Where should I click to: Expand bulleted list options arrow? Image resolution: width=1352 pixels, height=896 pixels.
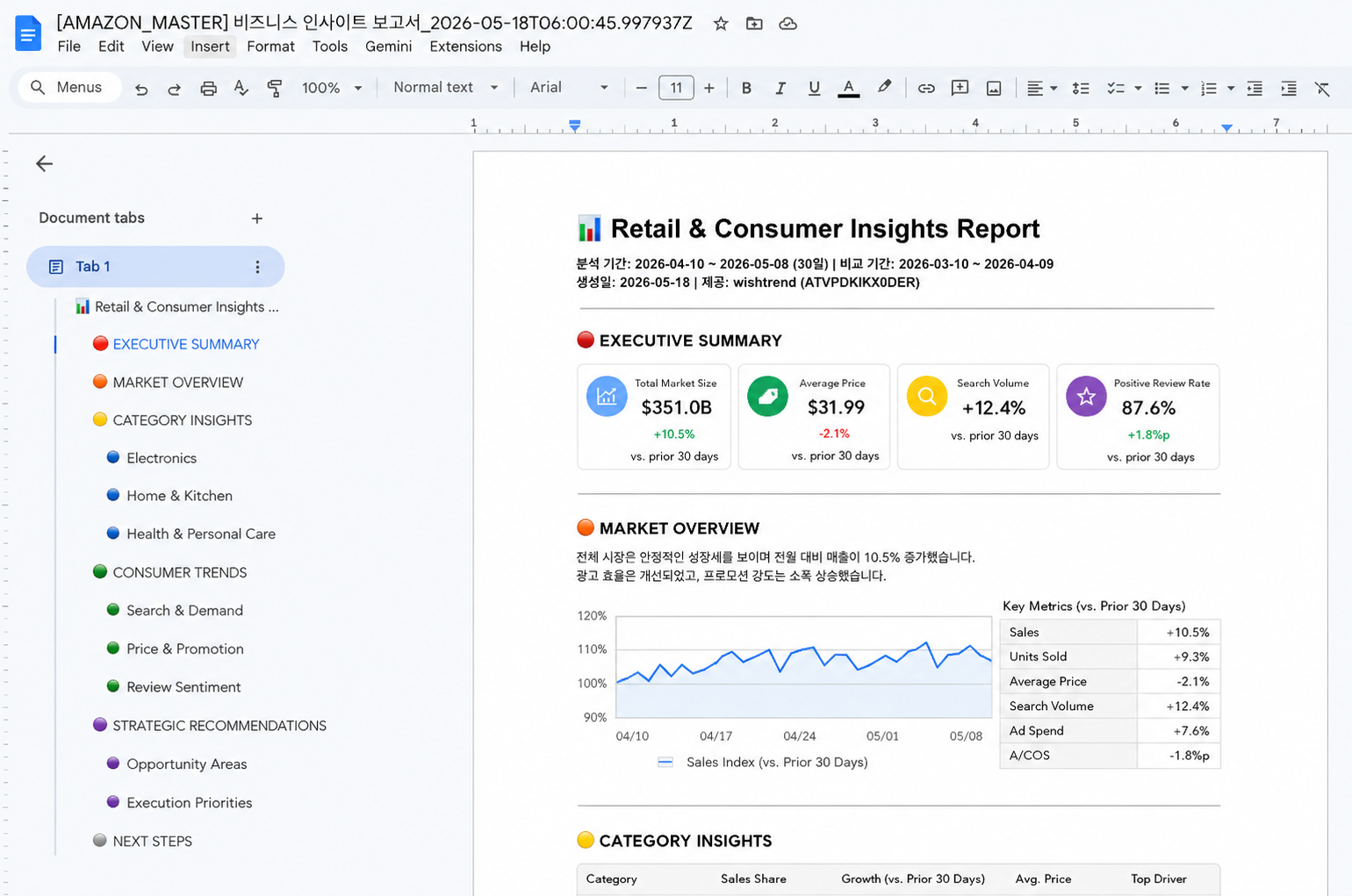click(1184, 88)
